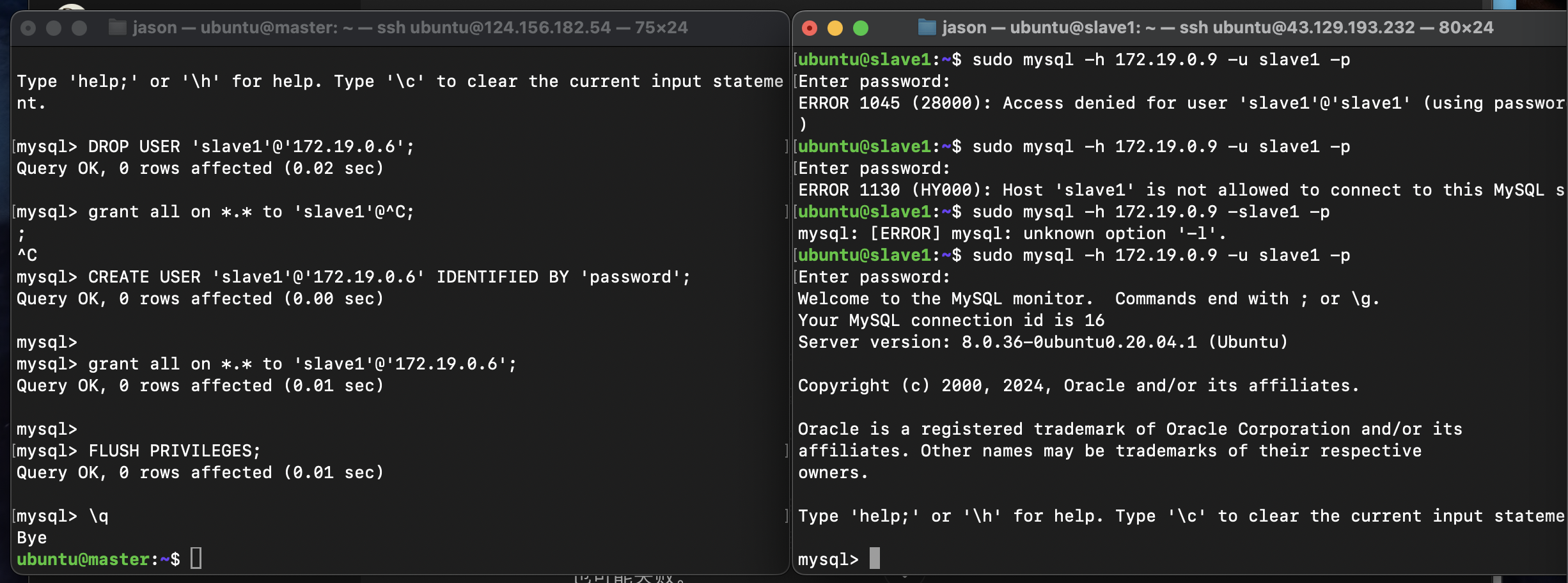Click the Copyright 2000, 2024 Oracle line
Image resolution: width=1568 pixels, height=583 pixels.
(1079, 385)
